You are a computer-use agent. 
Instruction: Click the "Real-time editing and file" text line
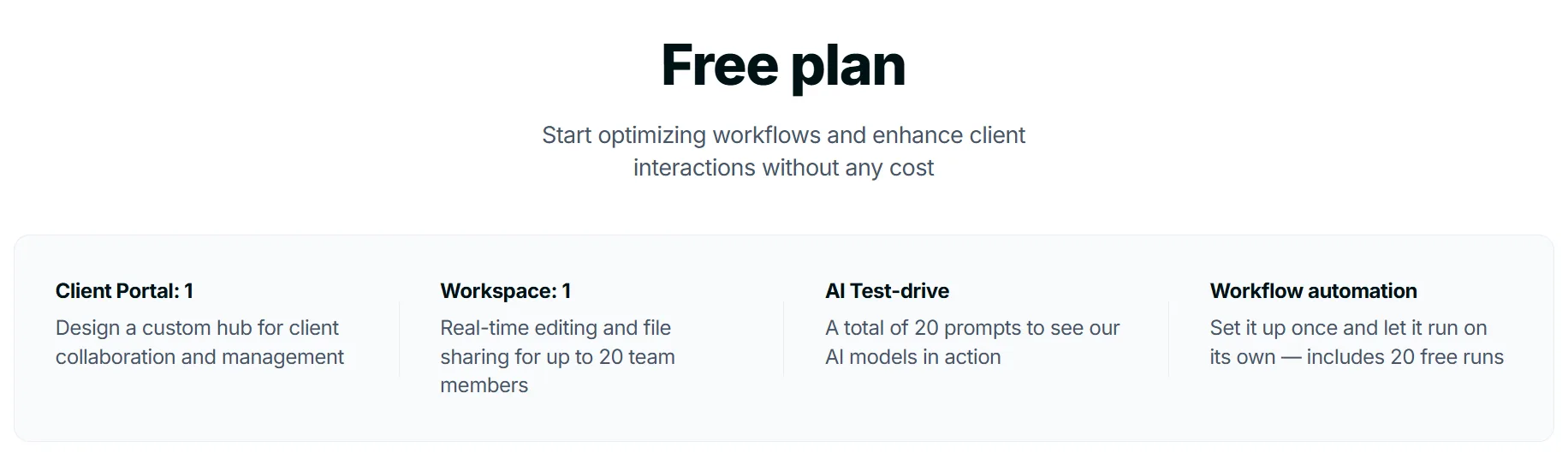click(x=555, y=328)
